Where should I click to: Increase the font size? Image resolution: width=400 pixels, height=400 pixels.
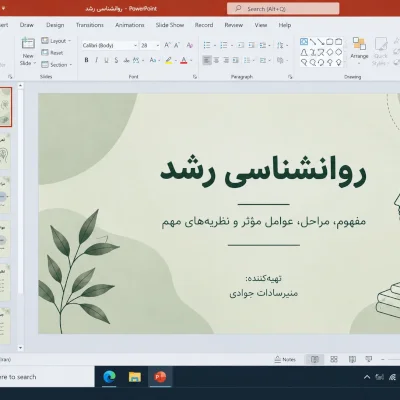click(167, 45)
